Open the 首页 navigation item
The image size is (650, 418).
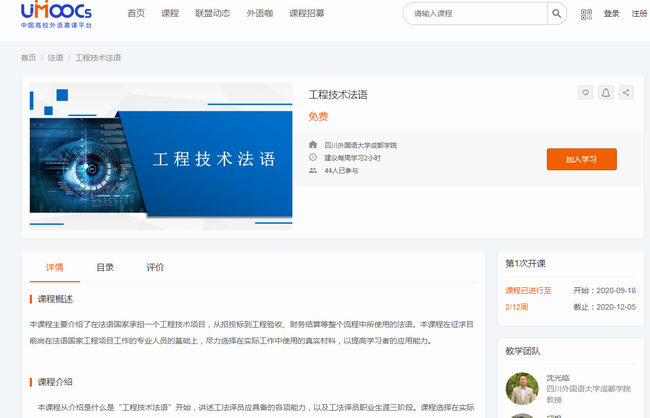136,14
